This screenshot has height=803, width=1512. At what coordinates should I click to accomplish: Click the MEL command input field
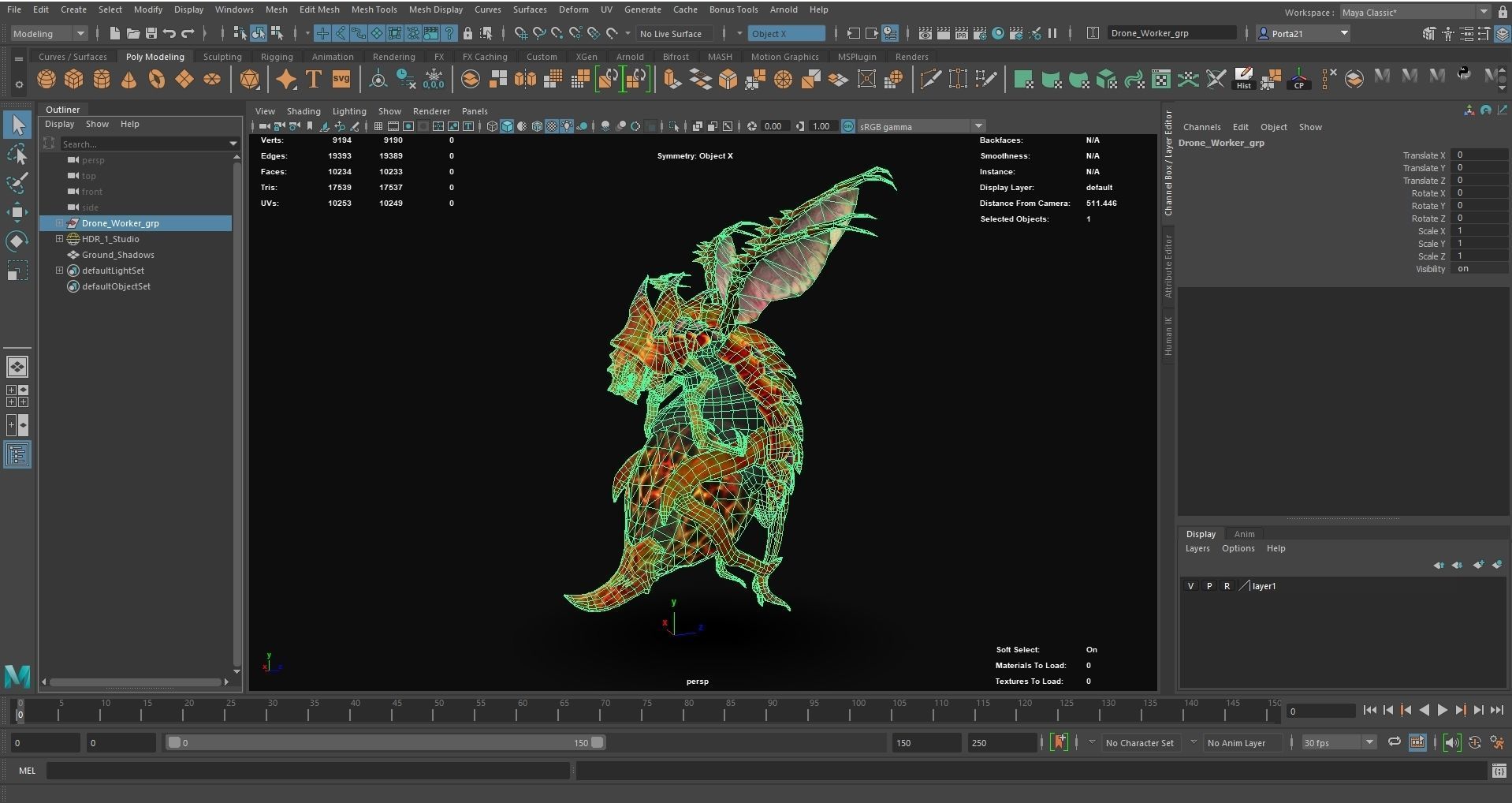[x=307, y=771]
